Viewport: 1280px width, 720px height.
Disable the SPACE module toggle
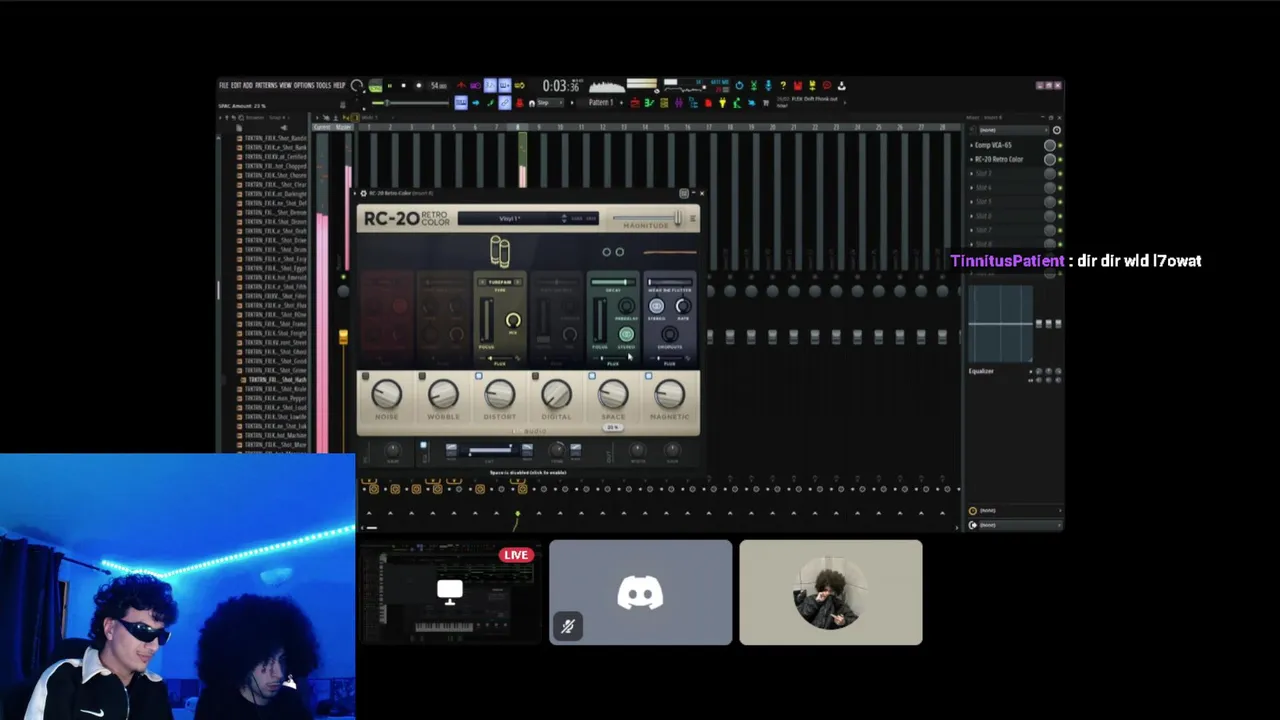(592, 376)
